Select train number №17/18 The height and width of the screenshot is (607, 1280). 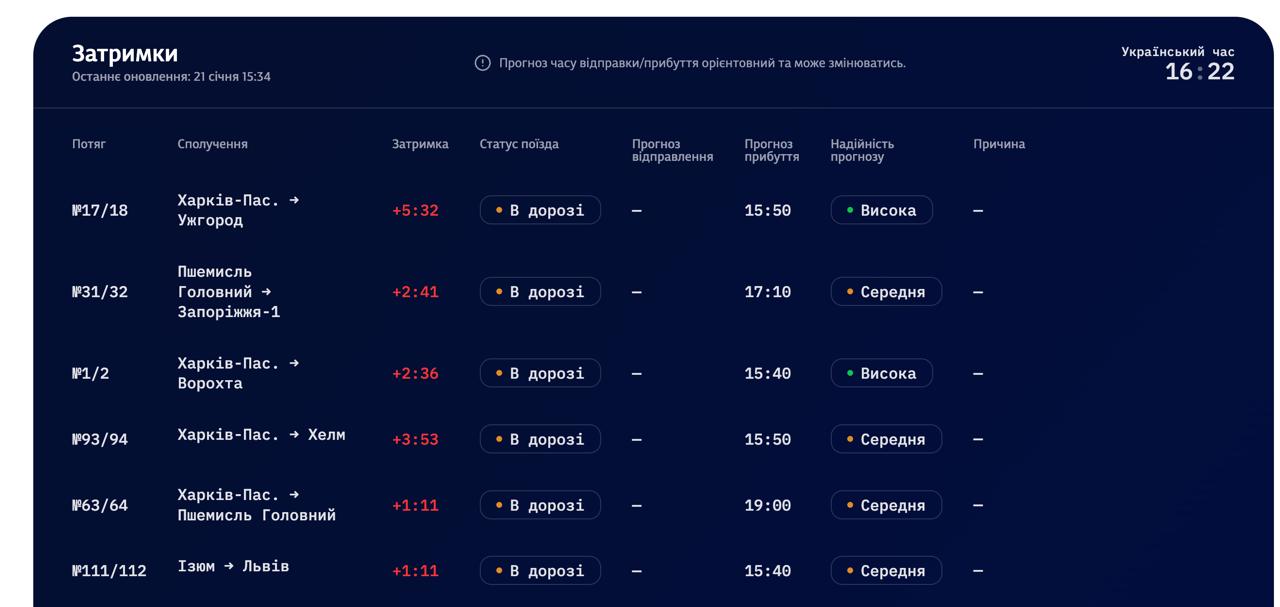pos(100,210)
